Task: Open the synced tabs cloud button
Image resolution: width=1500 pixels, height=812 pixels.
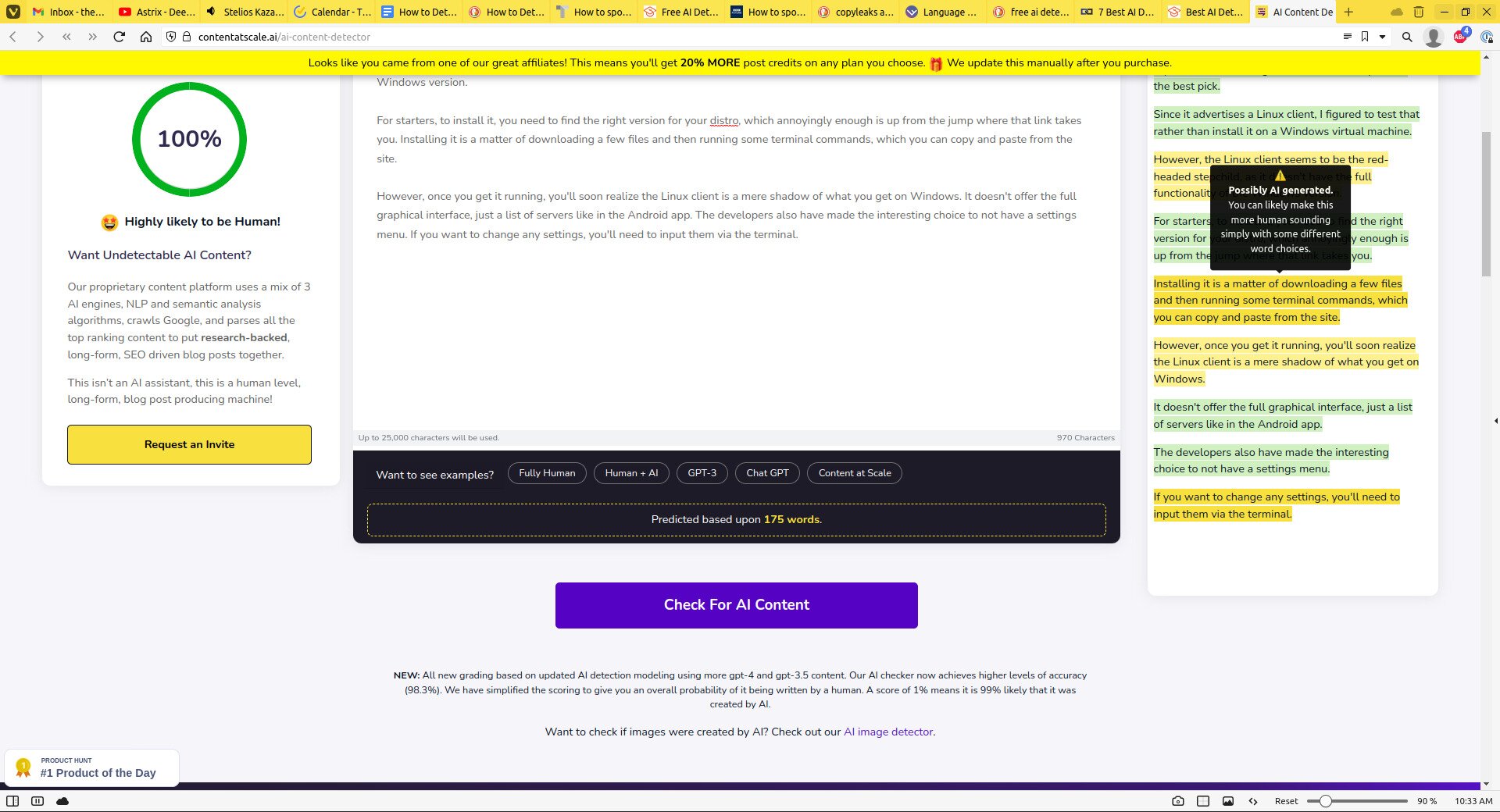Action: (x=1397, y=12)
